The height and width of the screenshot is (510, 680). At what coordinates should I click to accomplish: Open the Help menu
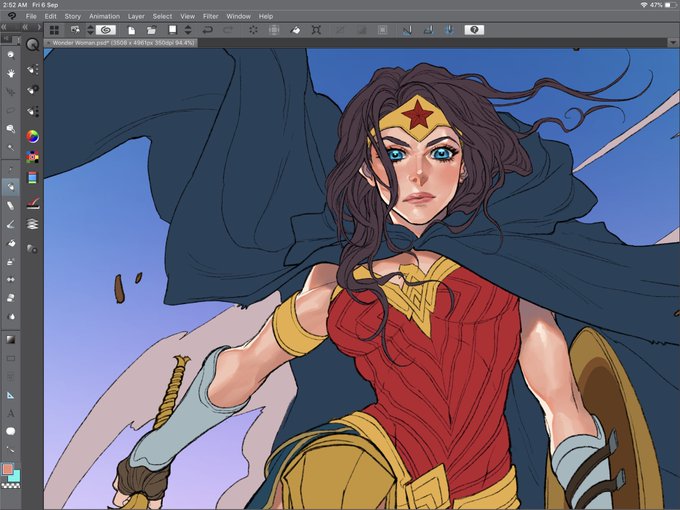[266, 16]
